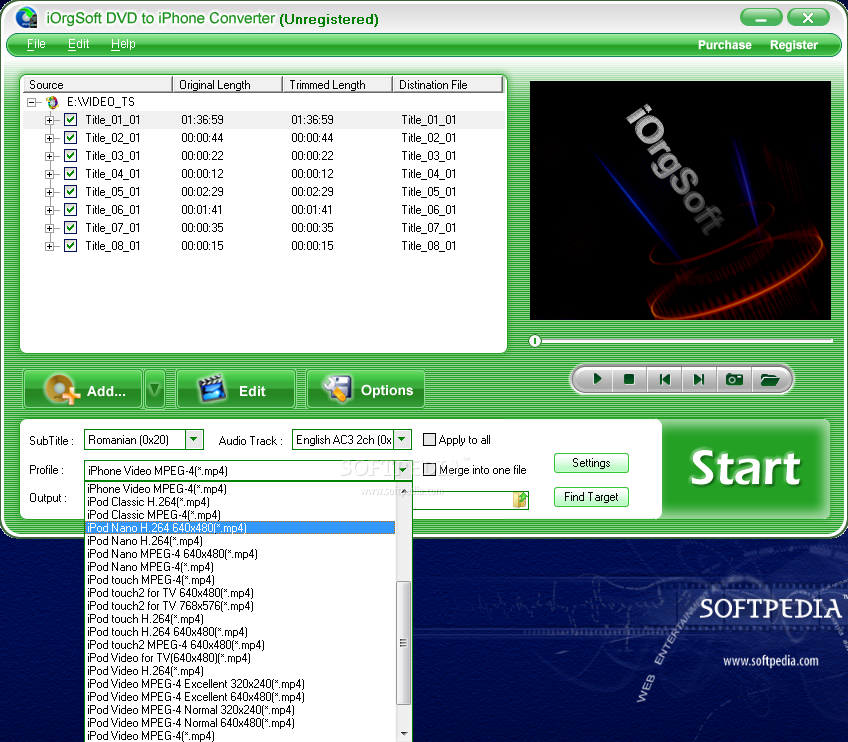Uncheck Title_02_01 checkbox

[70, 137]
